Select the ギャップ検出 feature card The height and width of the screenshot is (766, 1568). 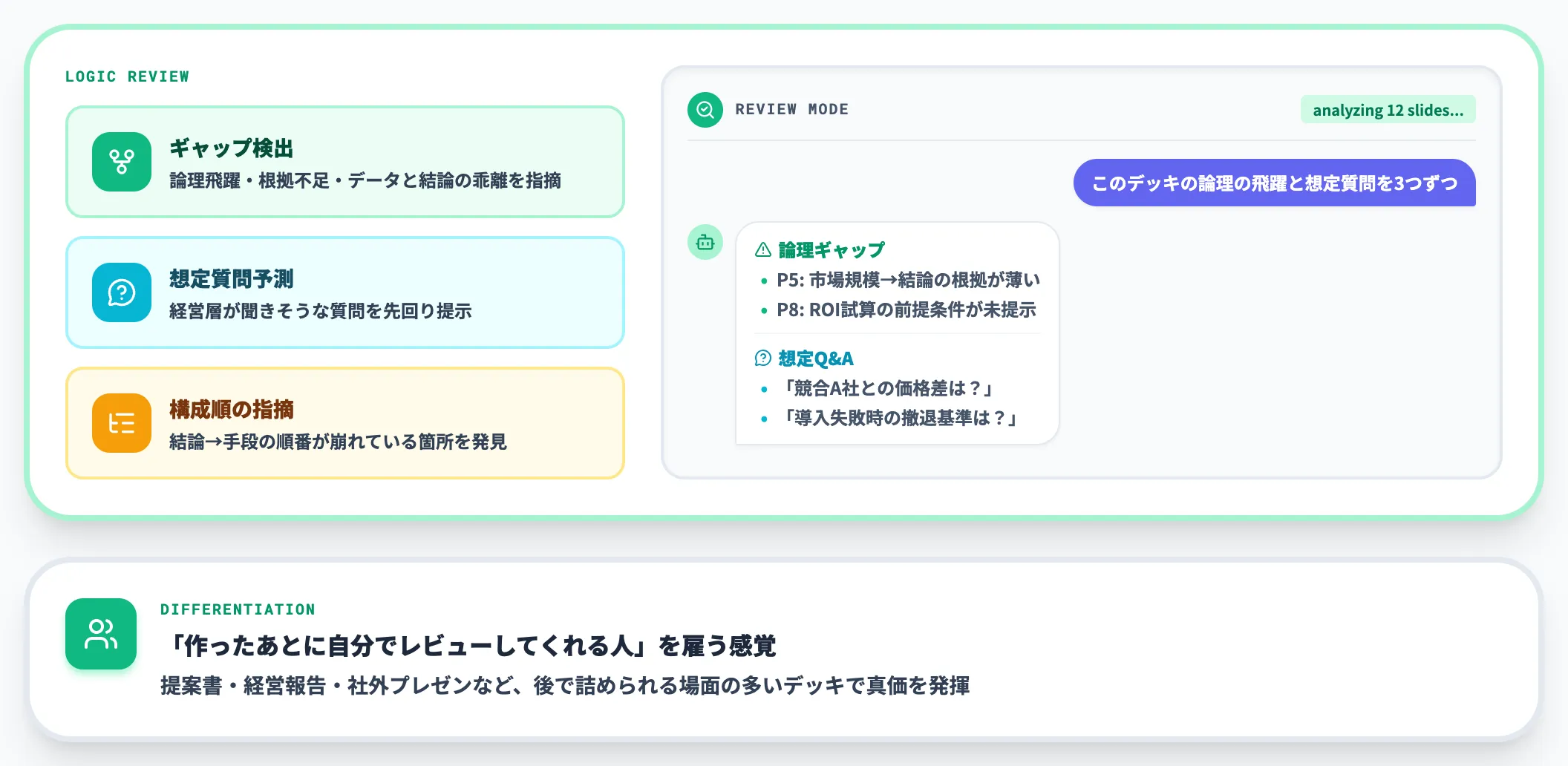coord(345,162)
